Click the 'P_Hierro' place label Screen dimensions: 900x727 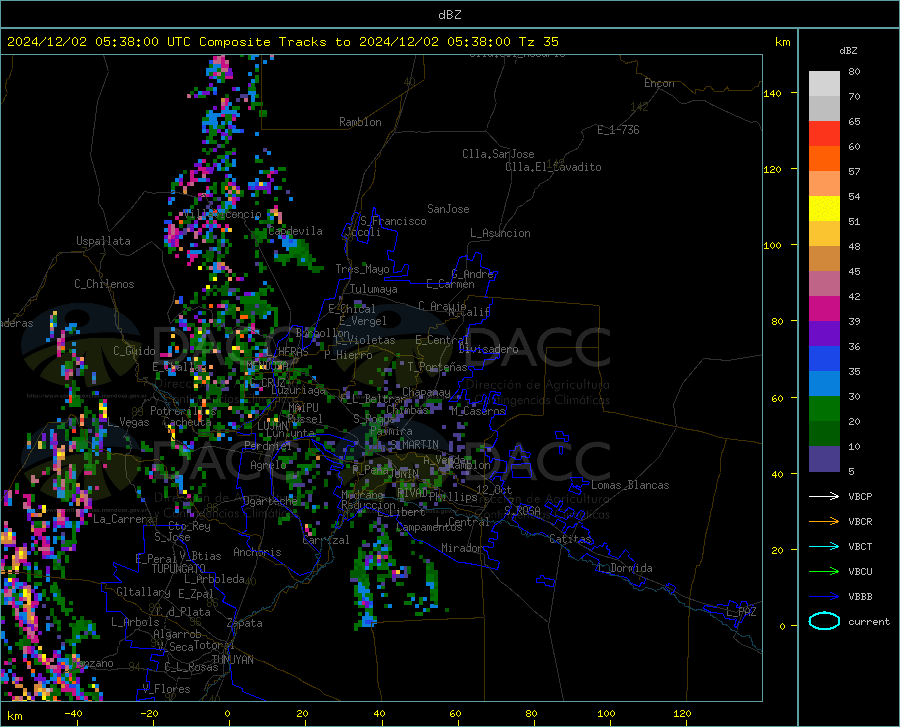pos(348,355)
